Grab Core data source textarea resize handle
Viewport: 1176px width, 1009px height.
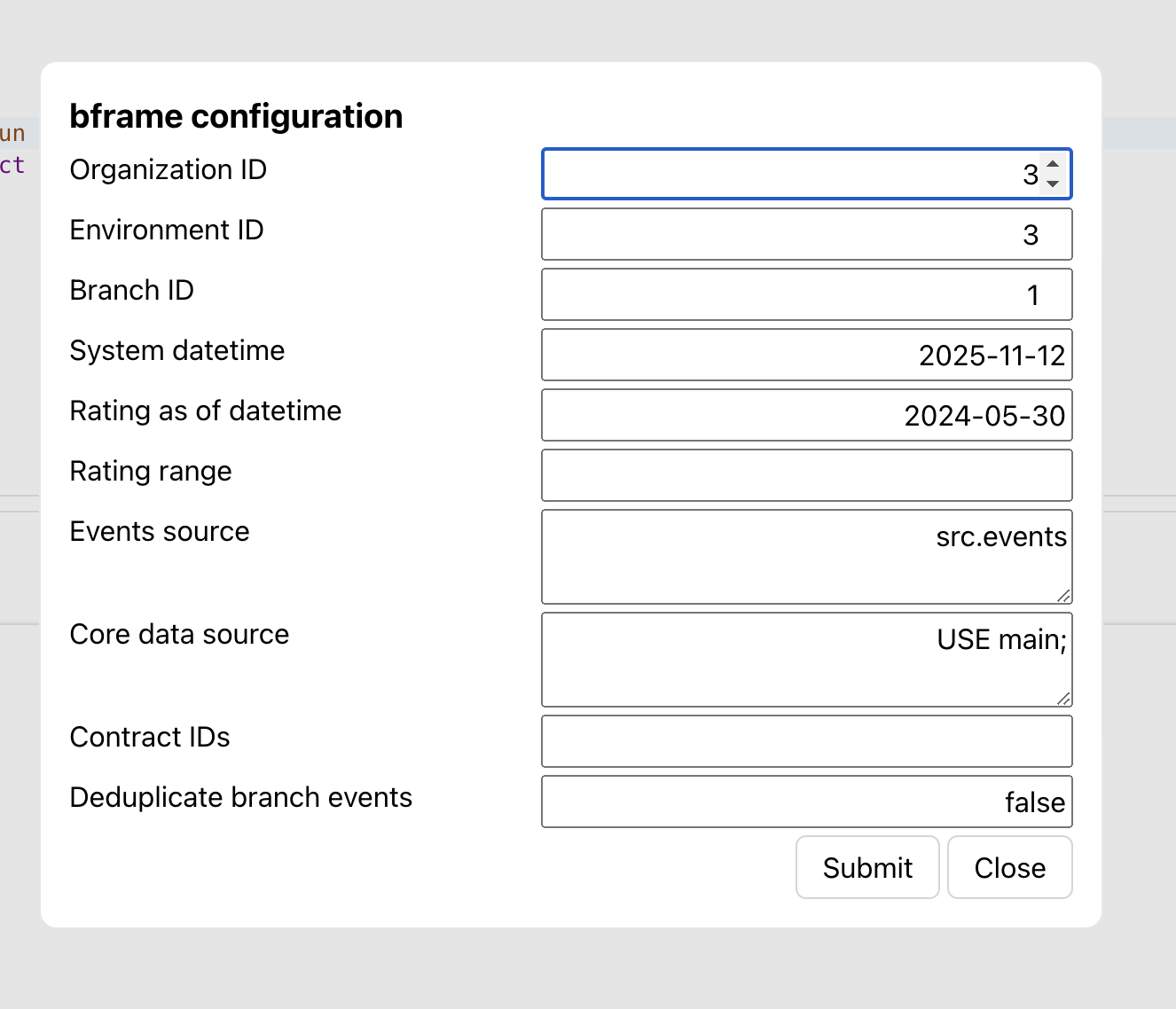(1063, 699)
